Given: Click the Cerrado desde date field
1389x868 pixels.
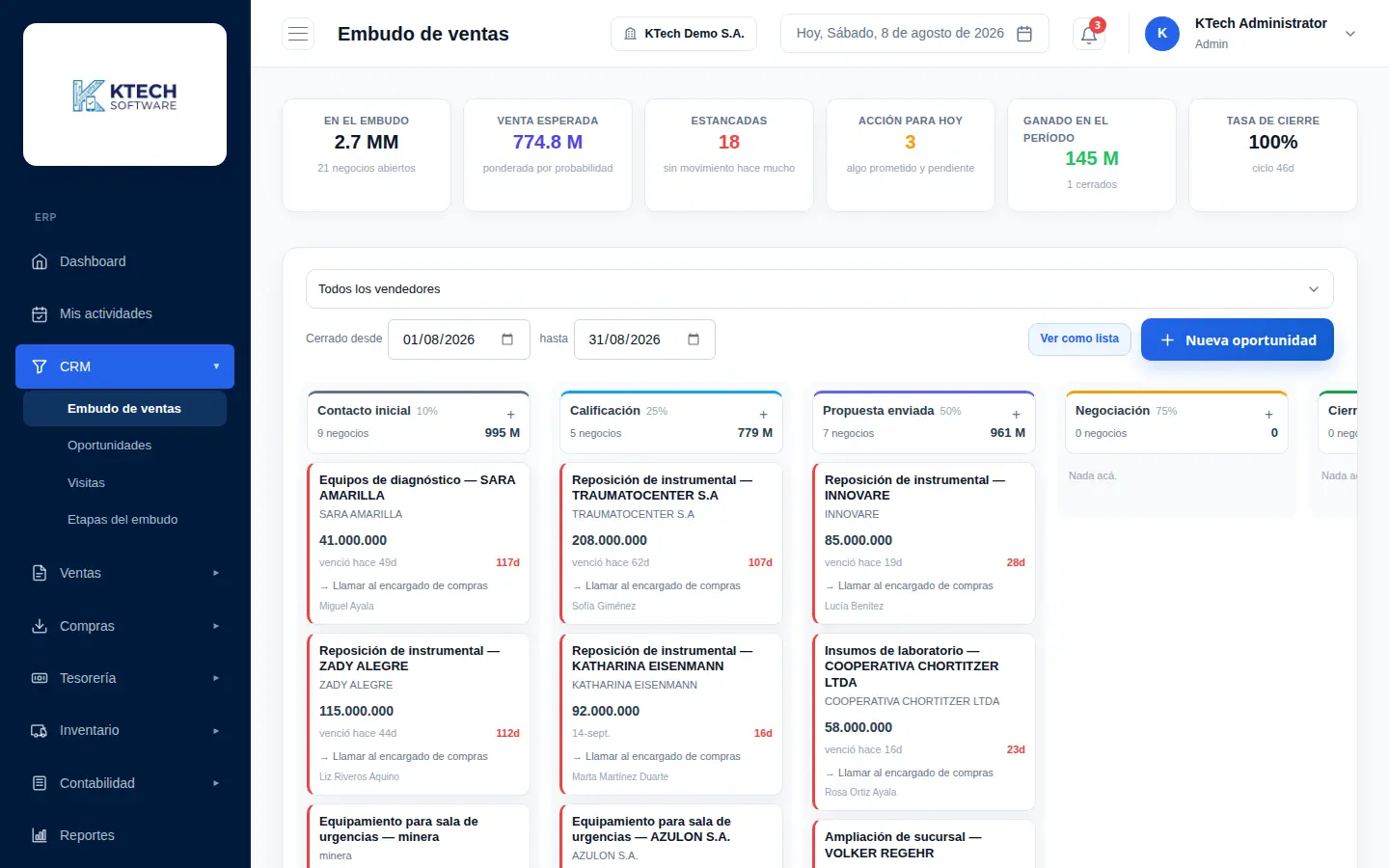Looking at the screenshot, I should click(x=459, y=339).
